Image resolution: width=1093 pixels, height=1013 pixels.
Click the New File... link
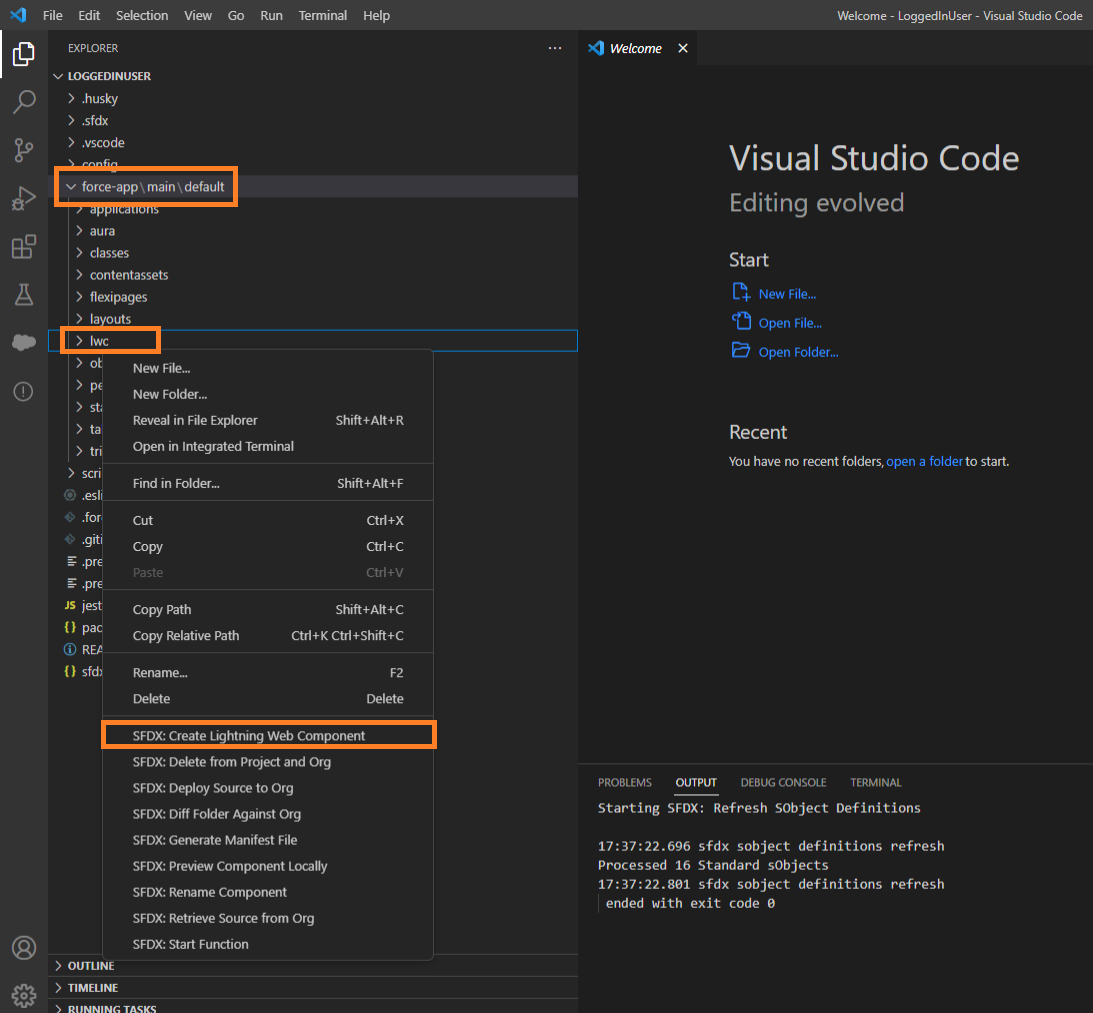pyautogui.click(x=787, y=294)
